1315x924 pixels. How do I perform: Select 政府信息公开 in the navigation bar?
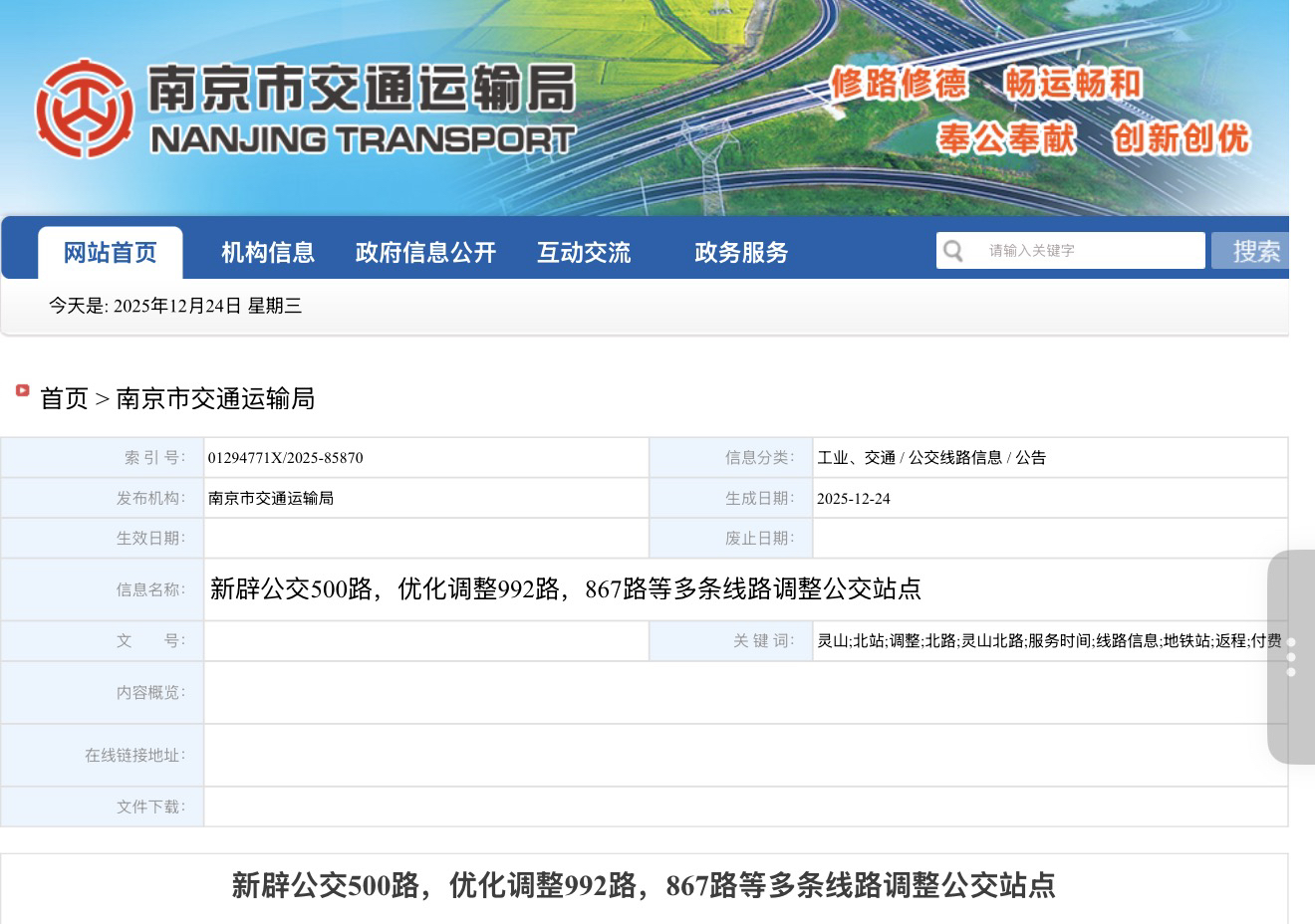425,253
